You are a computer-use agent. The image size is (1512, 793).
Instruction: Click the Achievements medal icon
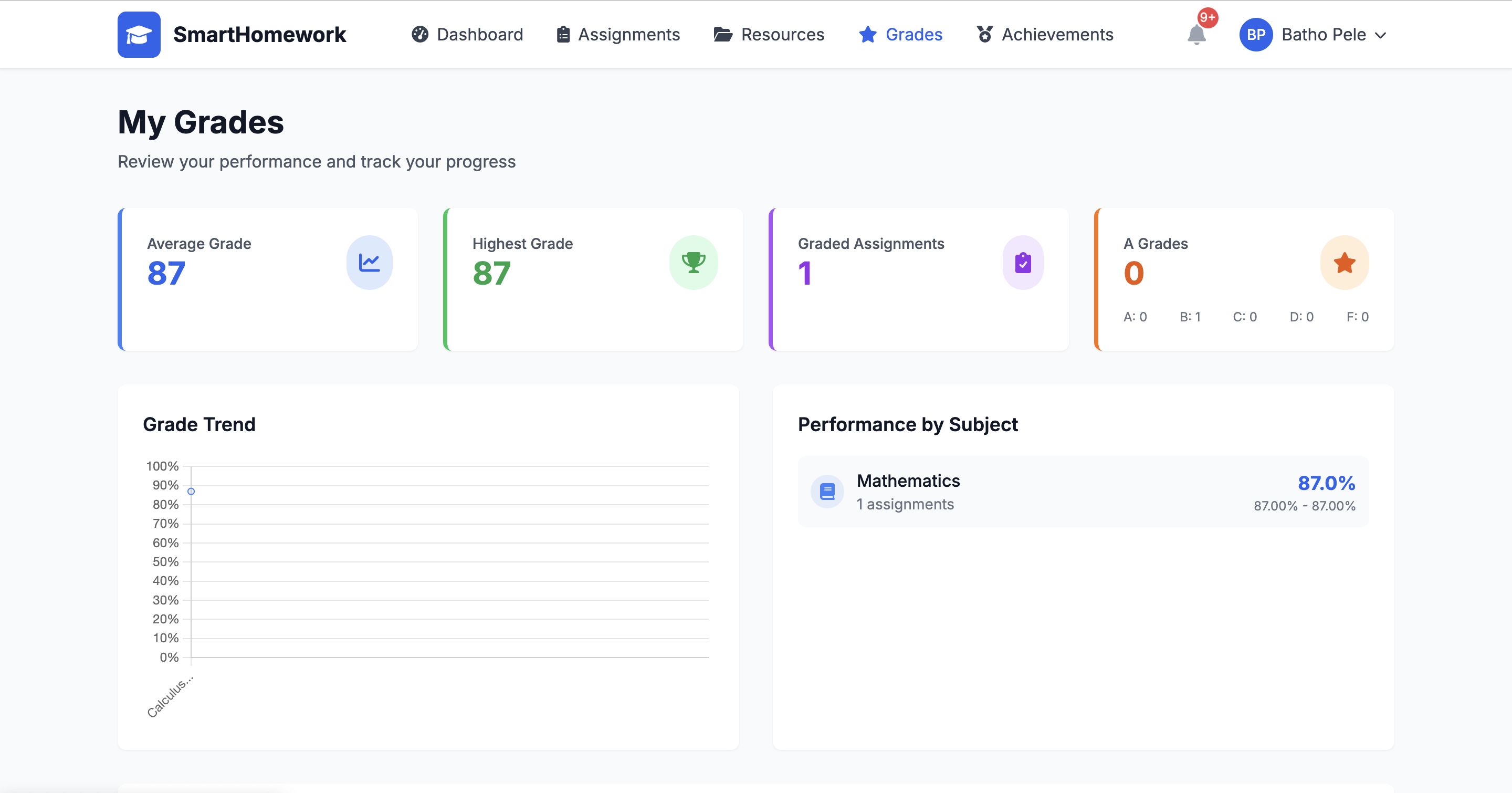(x=984, y=35)
